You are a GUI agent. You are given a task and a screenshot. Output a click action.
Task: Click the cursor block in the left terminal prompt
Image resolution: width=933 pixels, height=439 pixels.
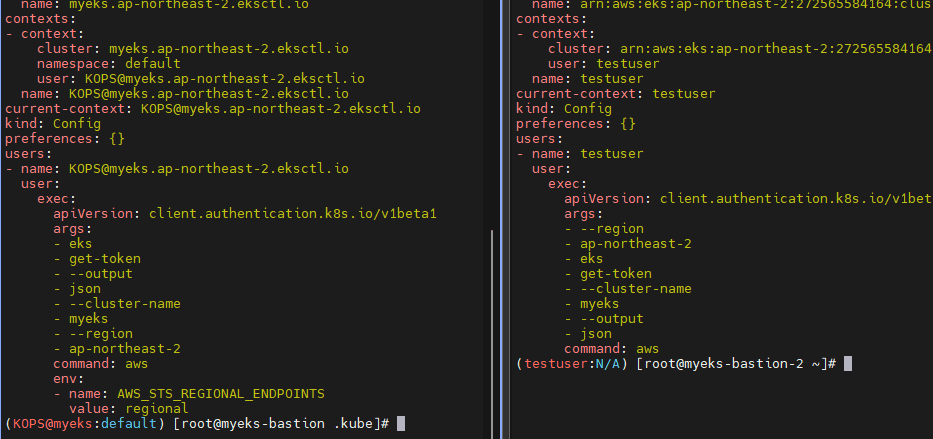pyautogui.click(x=401, y=424)
